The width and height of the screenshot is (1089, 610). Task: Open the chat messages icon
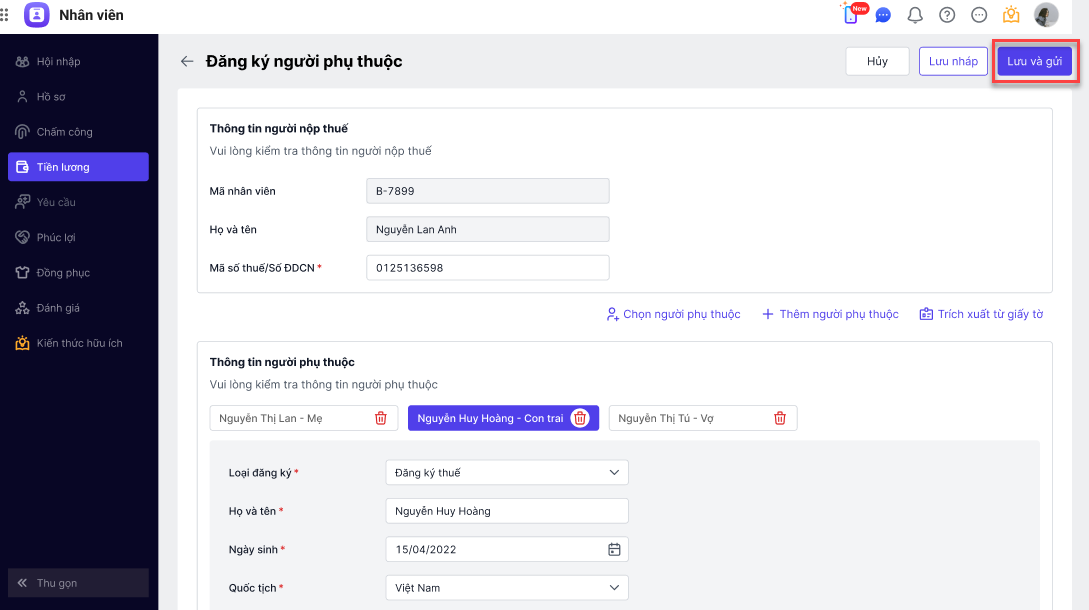pyautogui.click(x=883, y=15)
